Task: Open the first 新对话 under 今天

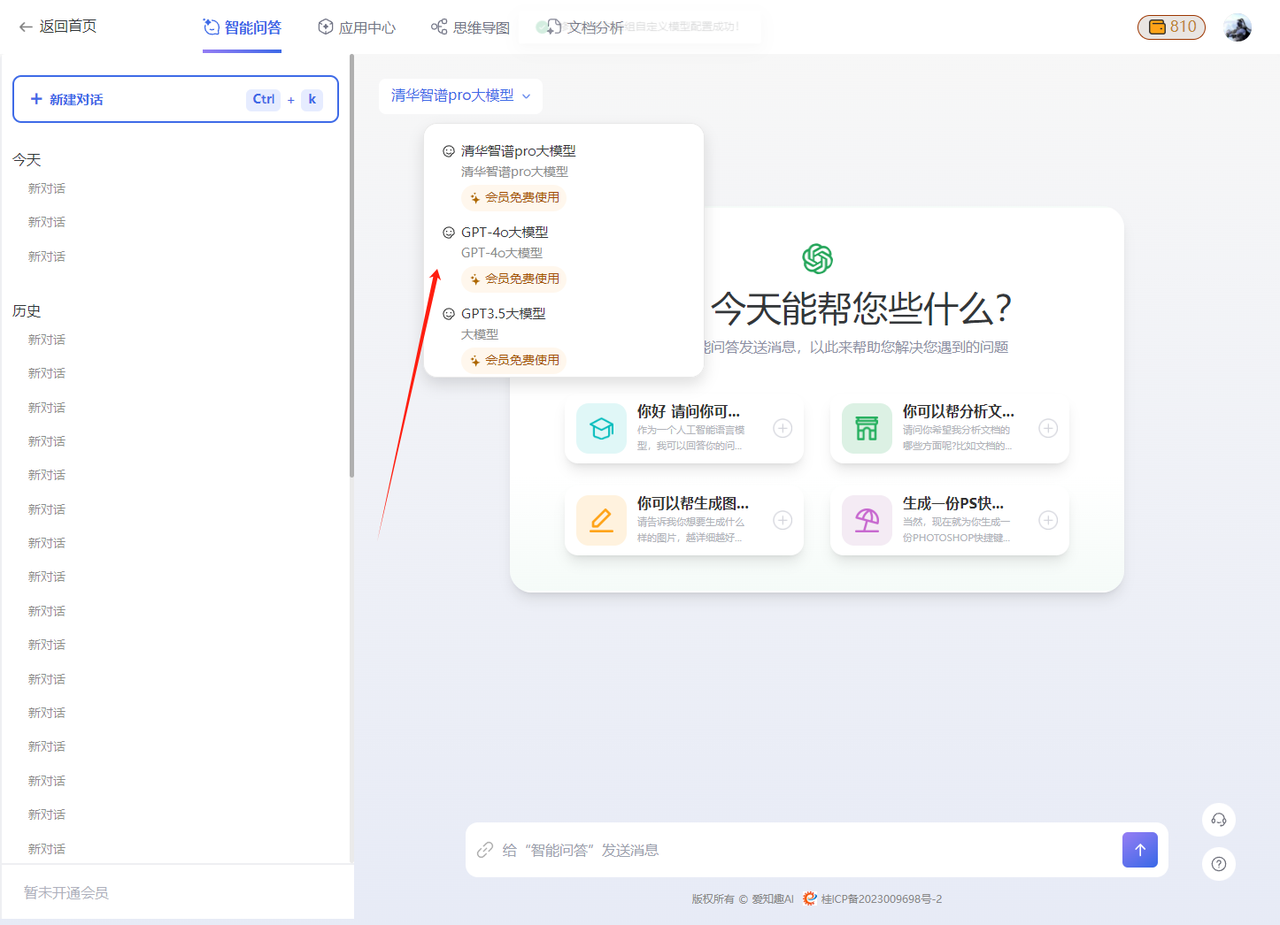Action: coord(47,188)
